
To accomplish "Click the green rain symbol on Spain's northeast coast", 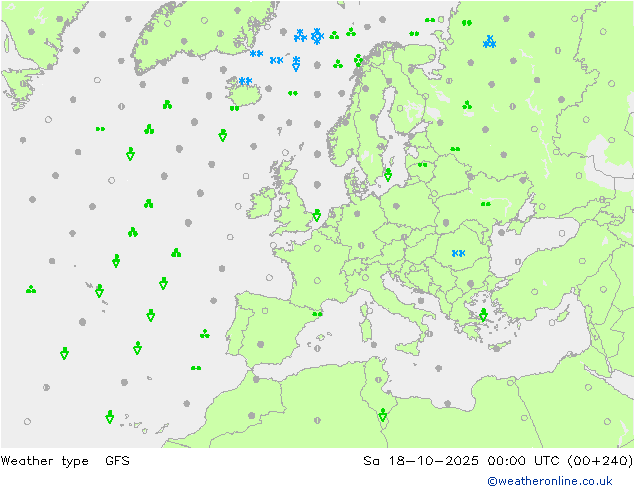I will 317,314.
